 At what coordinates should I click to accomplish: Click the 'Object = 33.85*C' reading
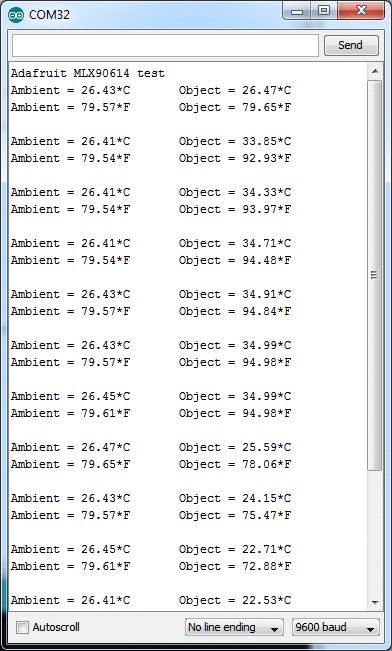pos(235,142)
